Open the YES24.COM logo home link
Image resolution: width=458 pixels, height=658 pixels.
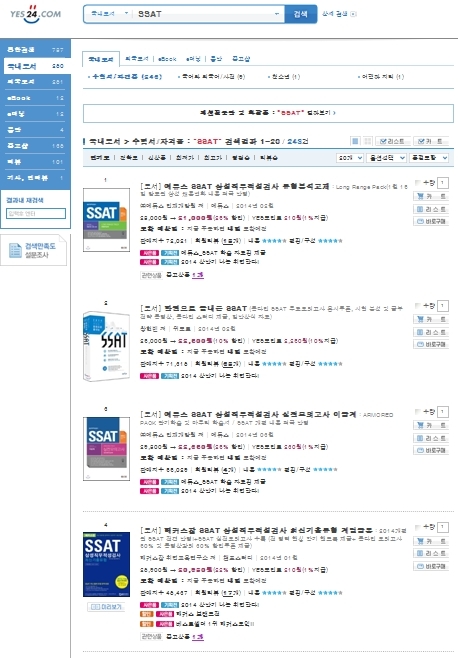coord(35,14)
